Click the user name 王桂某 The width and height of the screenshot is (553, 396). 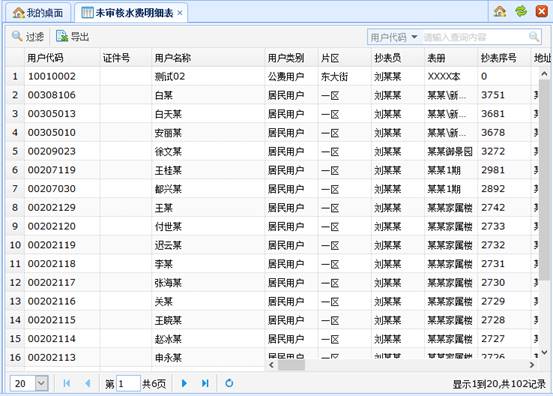[x=168, y=170]
